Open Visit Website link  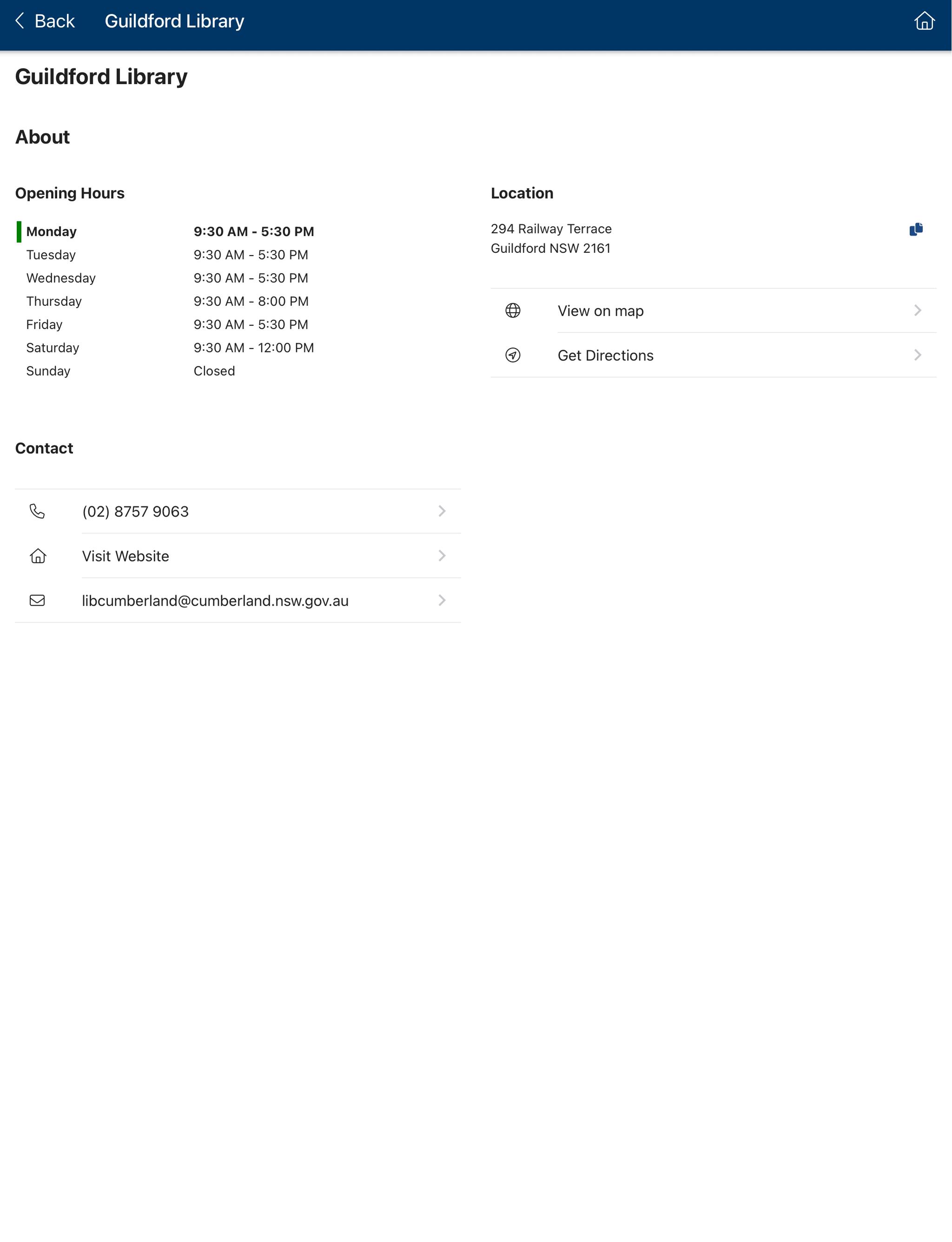[x=238, y=556]
